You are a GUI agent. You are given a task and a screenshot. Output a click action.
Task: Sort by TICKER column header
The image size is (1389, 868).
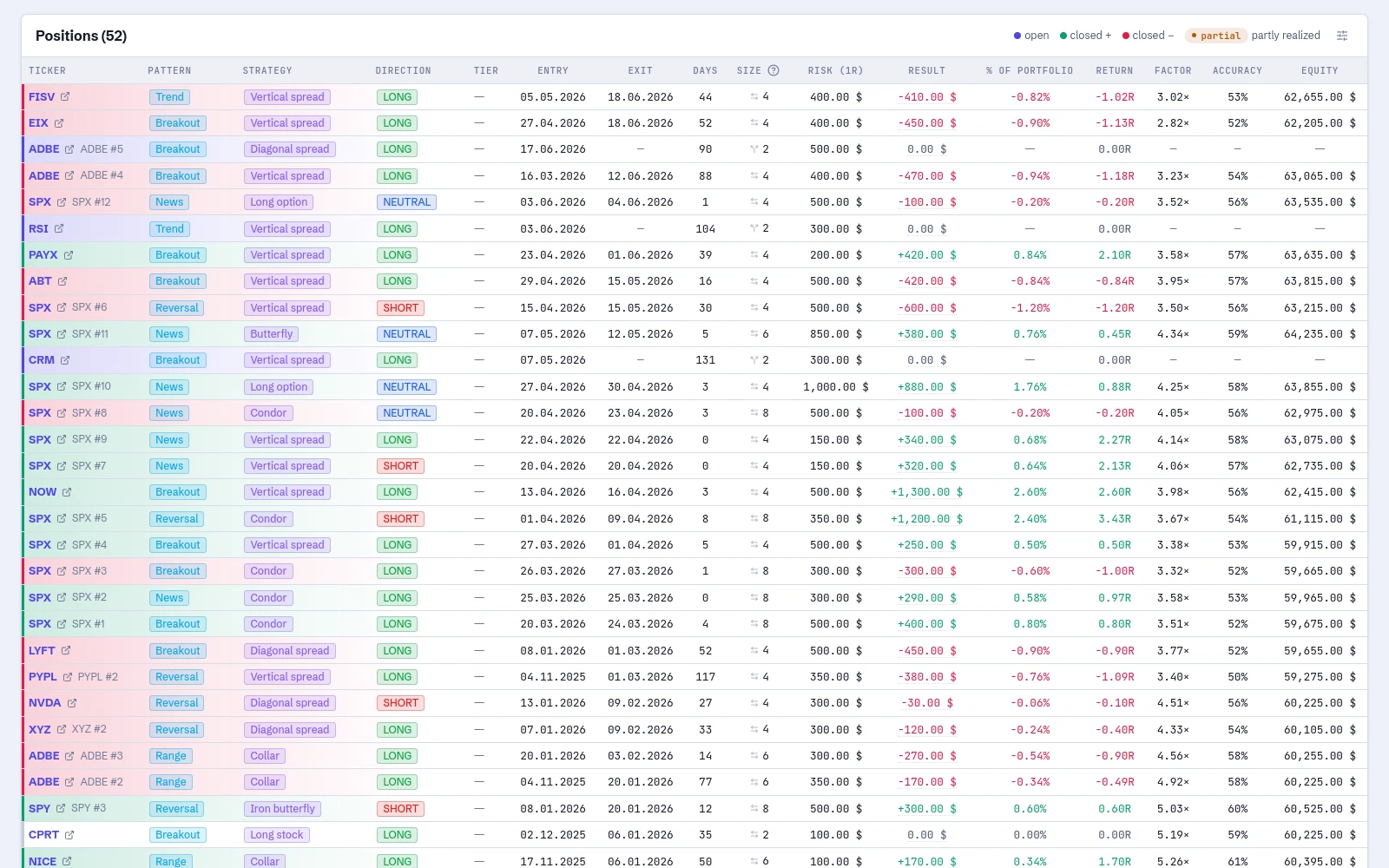click(47, 70)
